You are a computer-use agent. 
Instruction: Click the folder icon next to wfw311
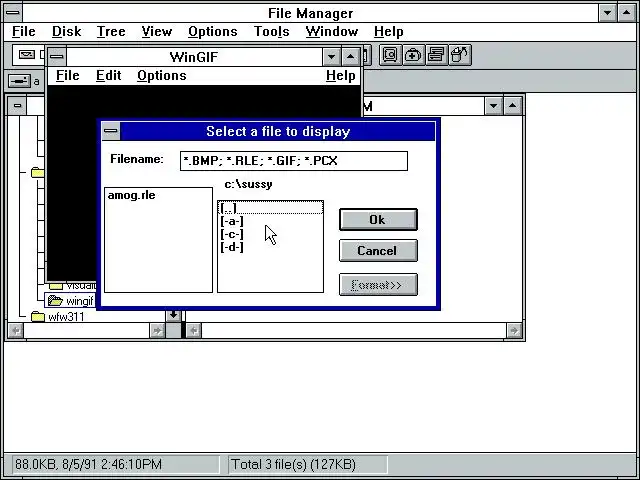(x=38, y=316)
